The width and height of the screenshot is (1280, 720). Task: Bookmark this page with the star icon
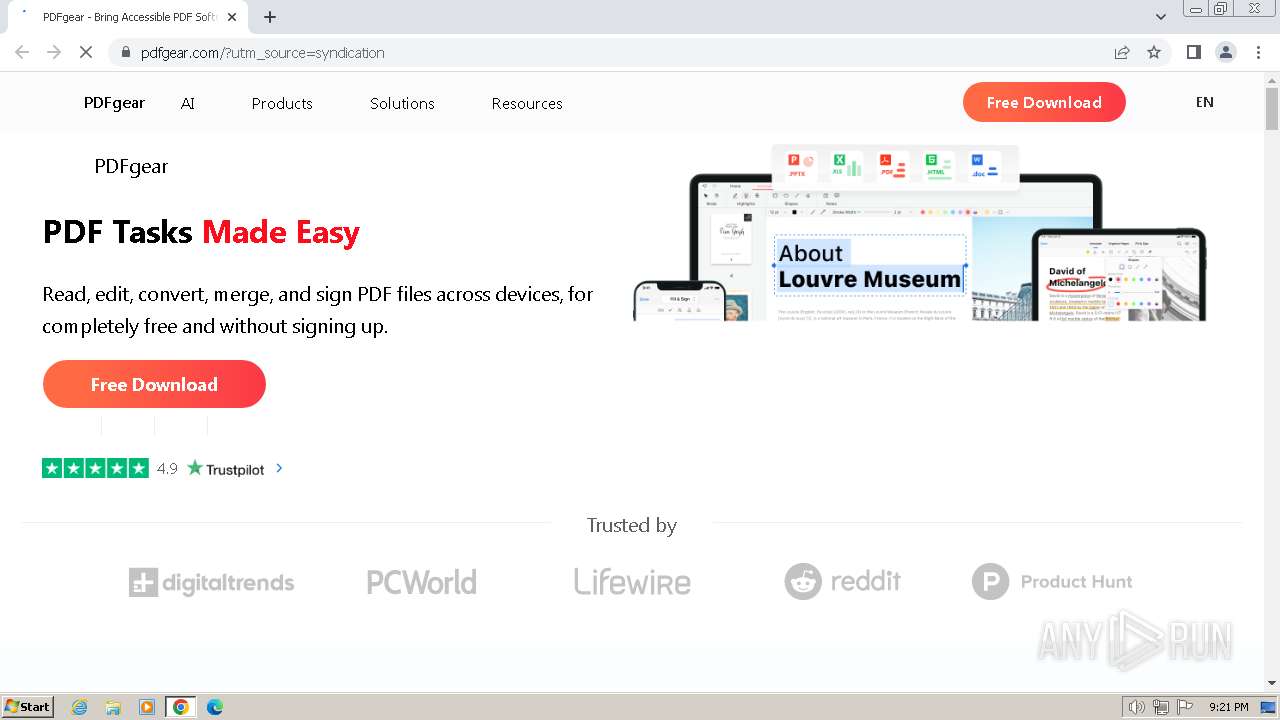pos(1154,53)
